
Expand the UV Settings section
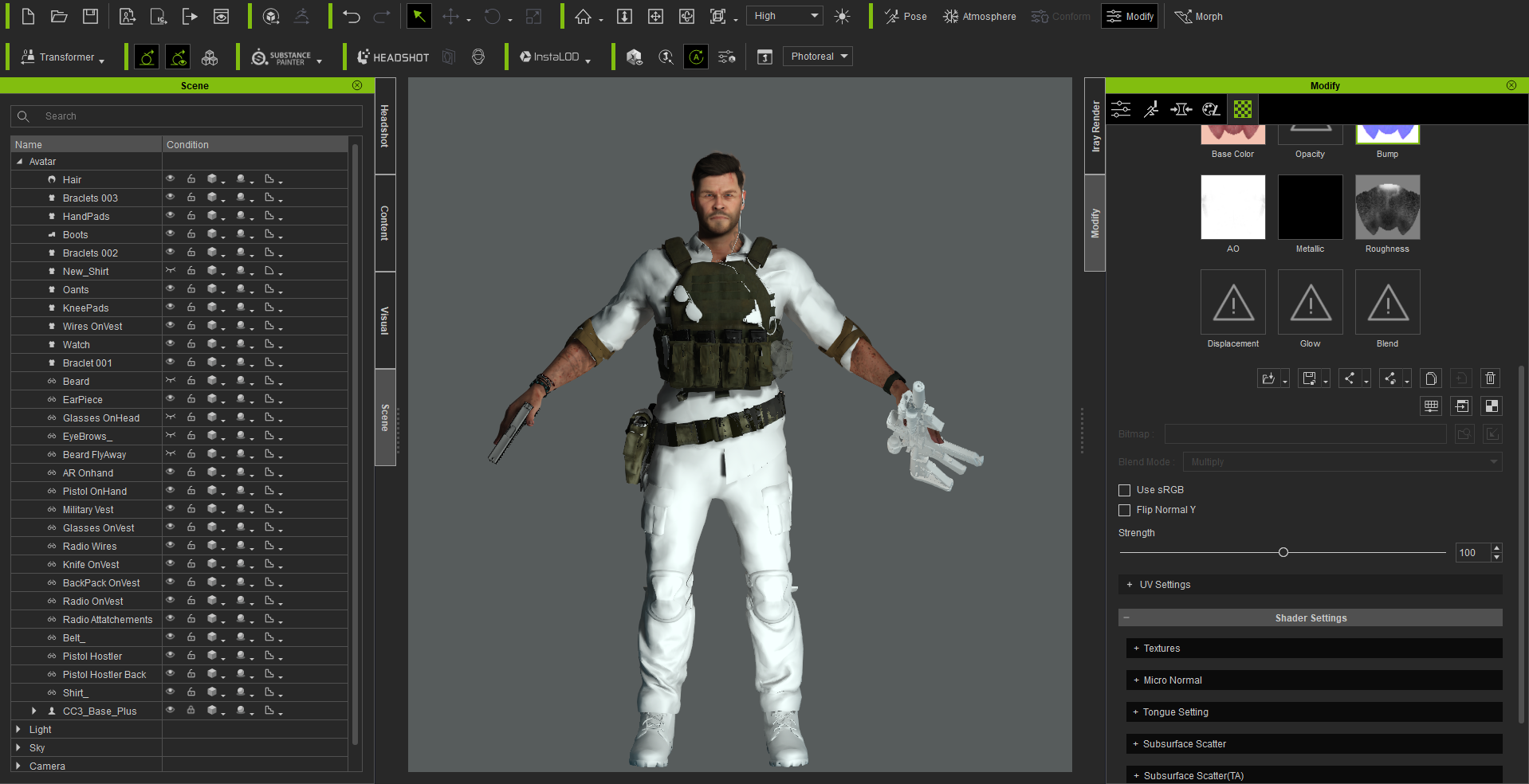click(x=1310, y=585)
